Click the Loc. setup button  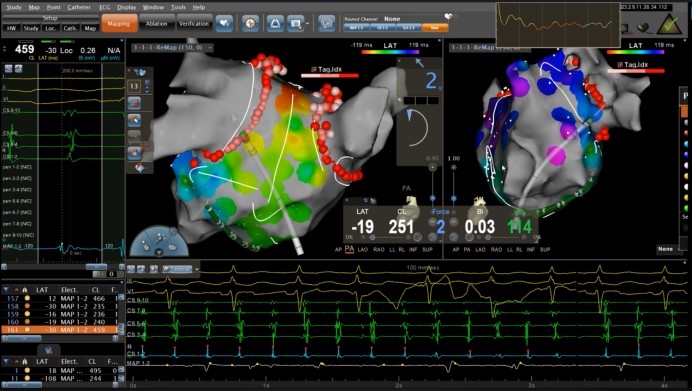pyautogui.click(x=50, y=28)
